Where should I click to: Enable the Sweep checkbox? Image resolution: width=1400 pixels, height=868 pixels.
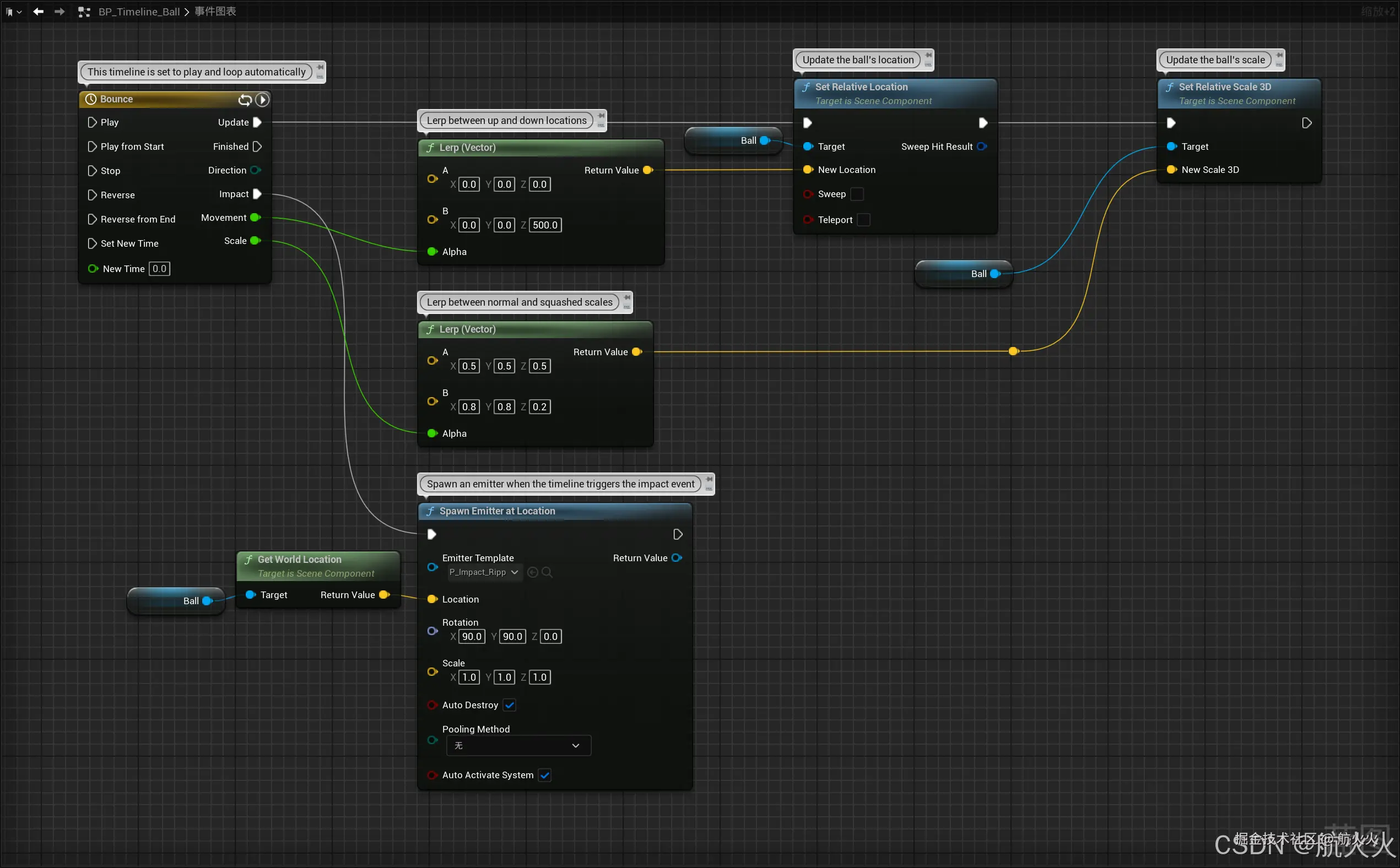click(856, 194)
